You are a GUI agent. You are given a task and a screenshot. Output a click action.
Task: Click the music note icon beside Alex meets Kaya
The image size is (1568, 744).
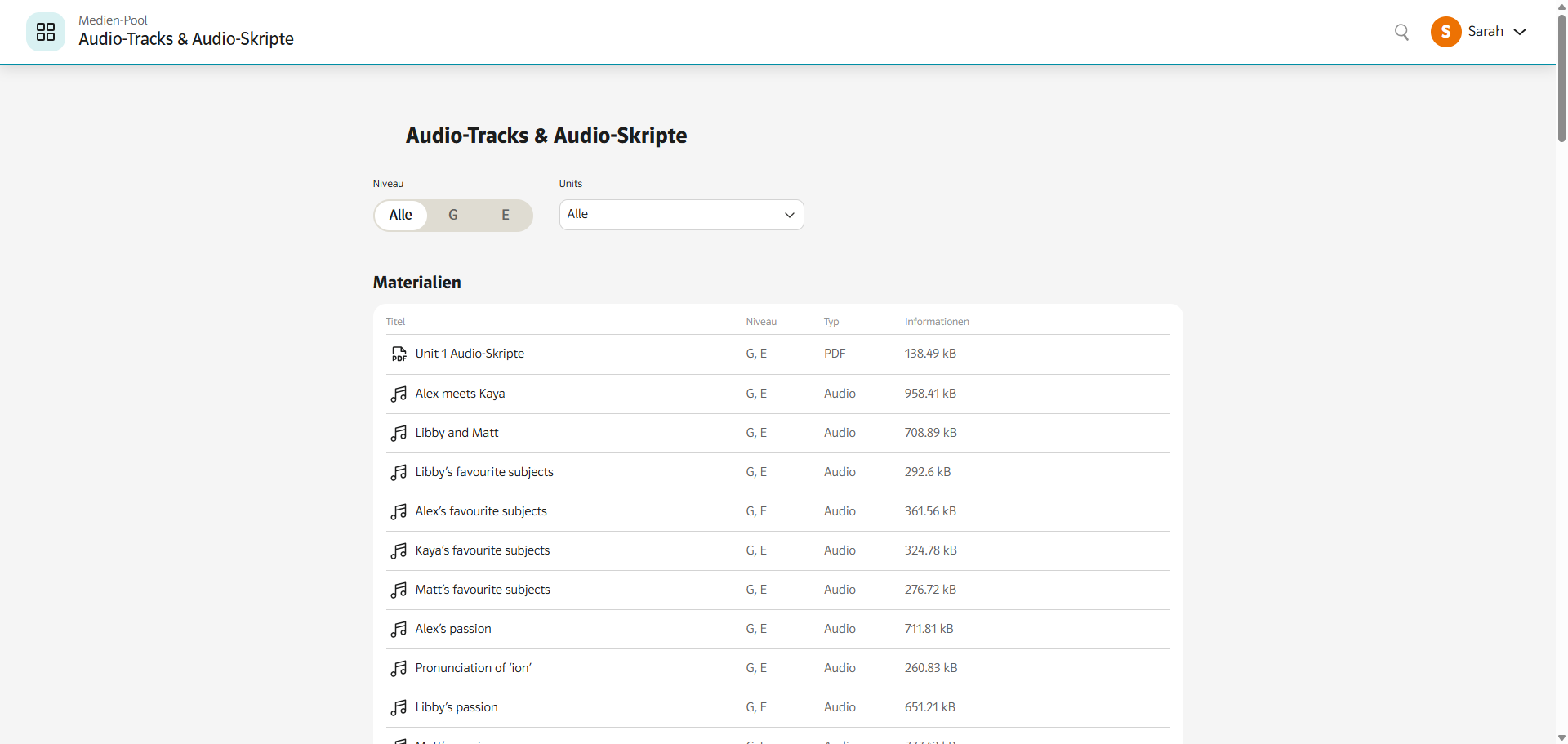(399, 394)
